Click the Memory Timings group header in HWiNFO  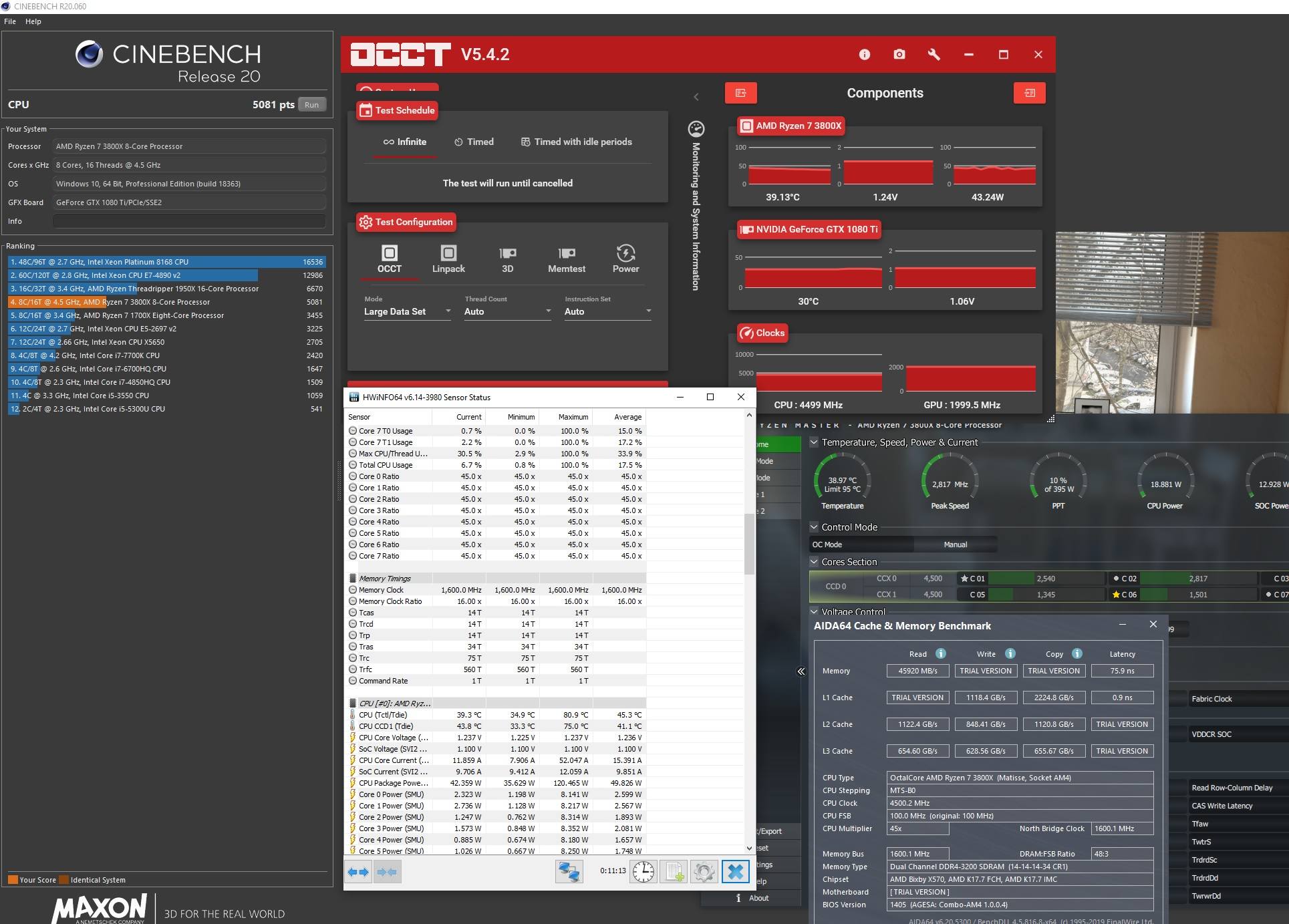(496, 579)
